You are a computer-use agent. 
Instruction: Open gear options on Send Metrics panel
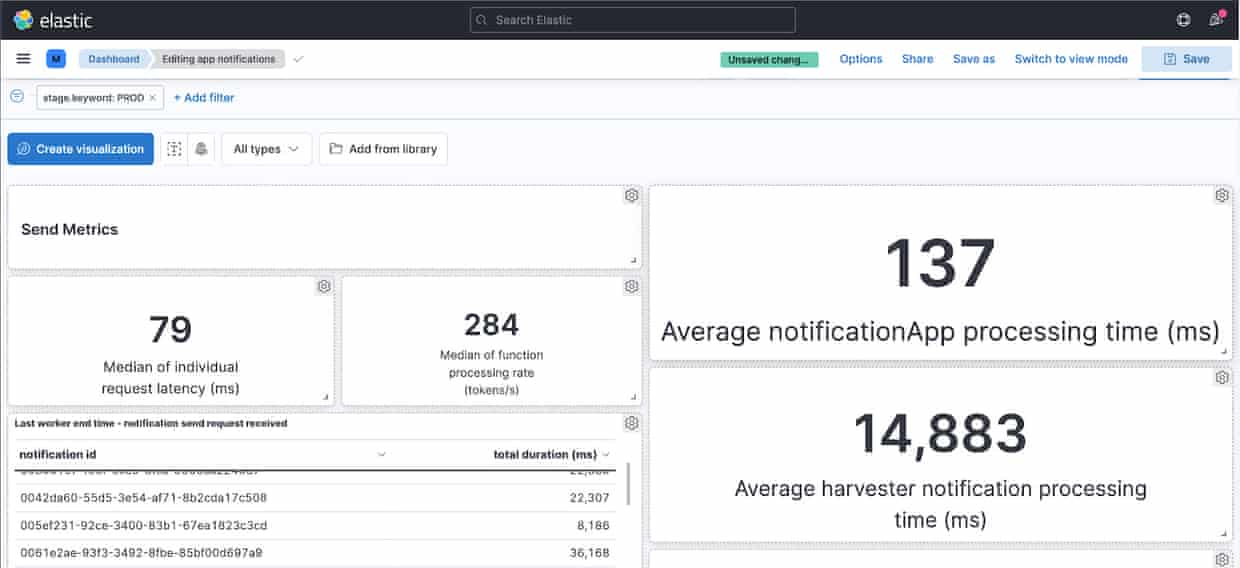click(631, 196)
